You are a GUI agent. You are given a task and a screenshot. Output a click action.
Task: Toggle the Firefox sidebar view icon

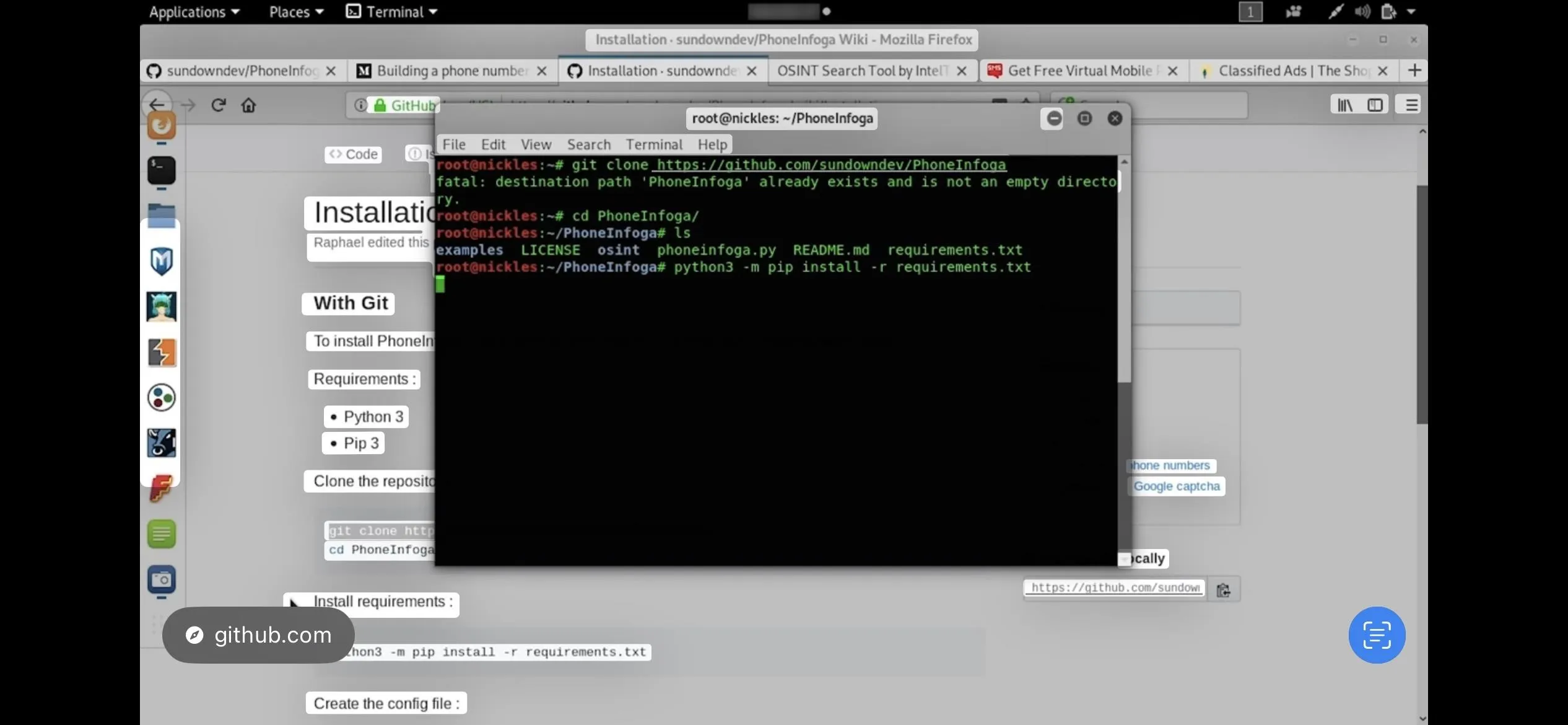(1375, 105)
